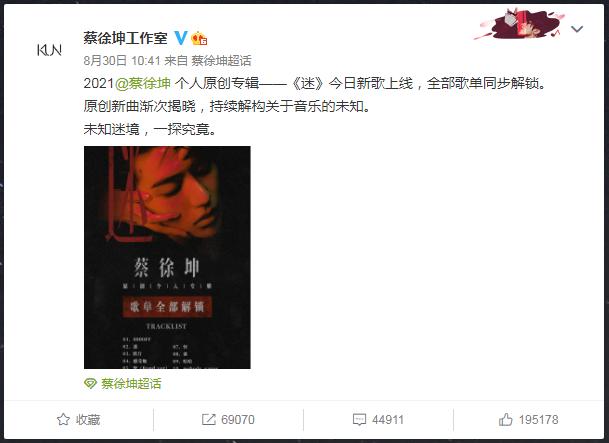Image resolution: width=609 pixels, height=443 pixels.
Task: Like the post with thumbs-up icon
Action: (x=505, y=419)
